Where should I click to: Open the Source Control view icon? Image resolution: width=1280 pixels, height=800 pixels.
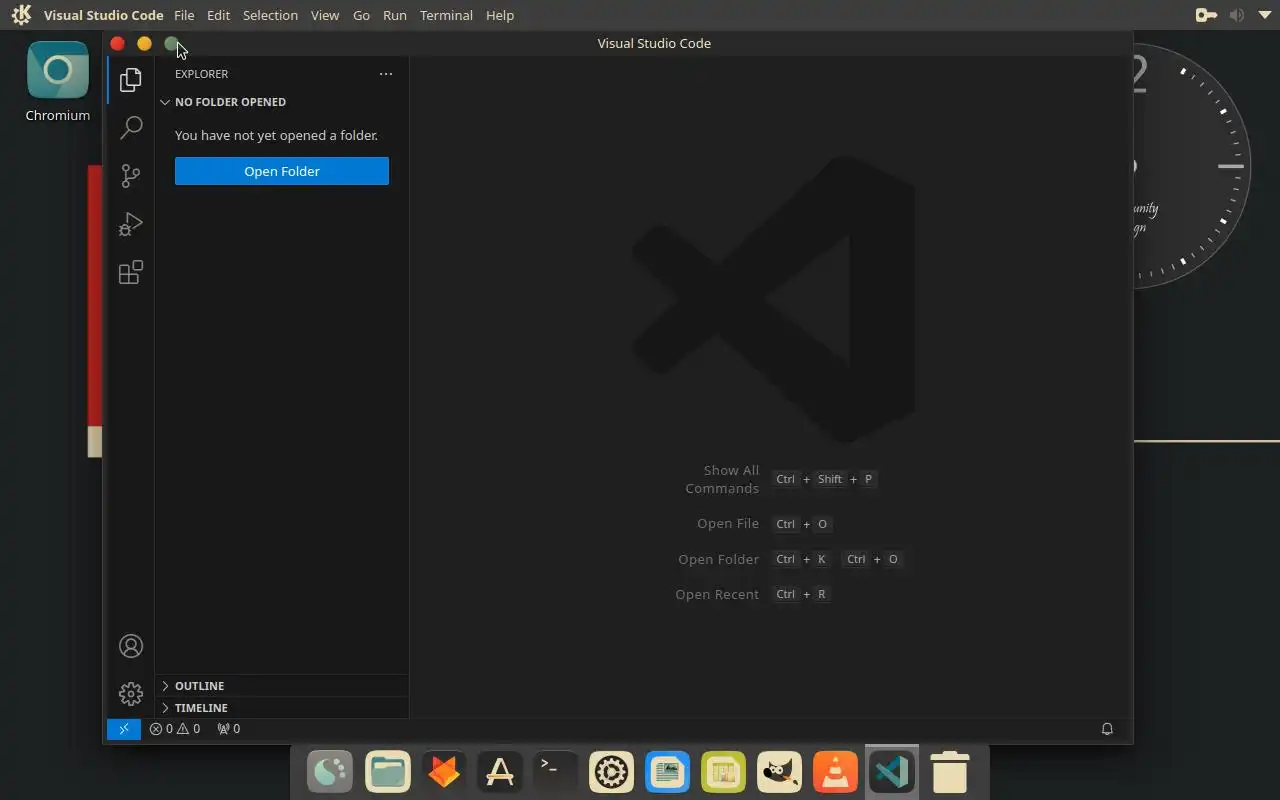(x=131, y=176)
